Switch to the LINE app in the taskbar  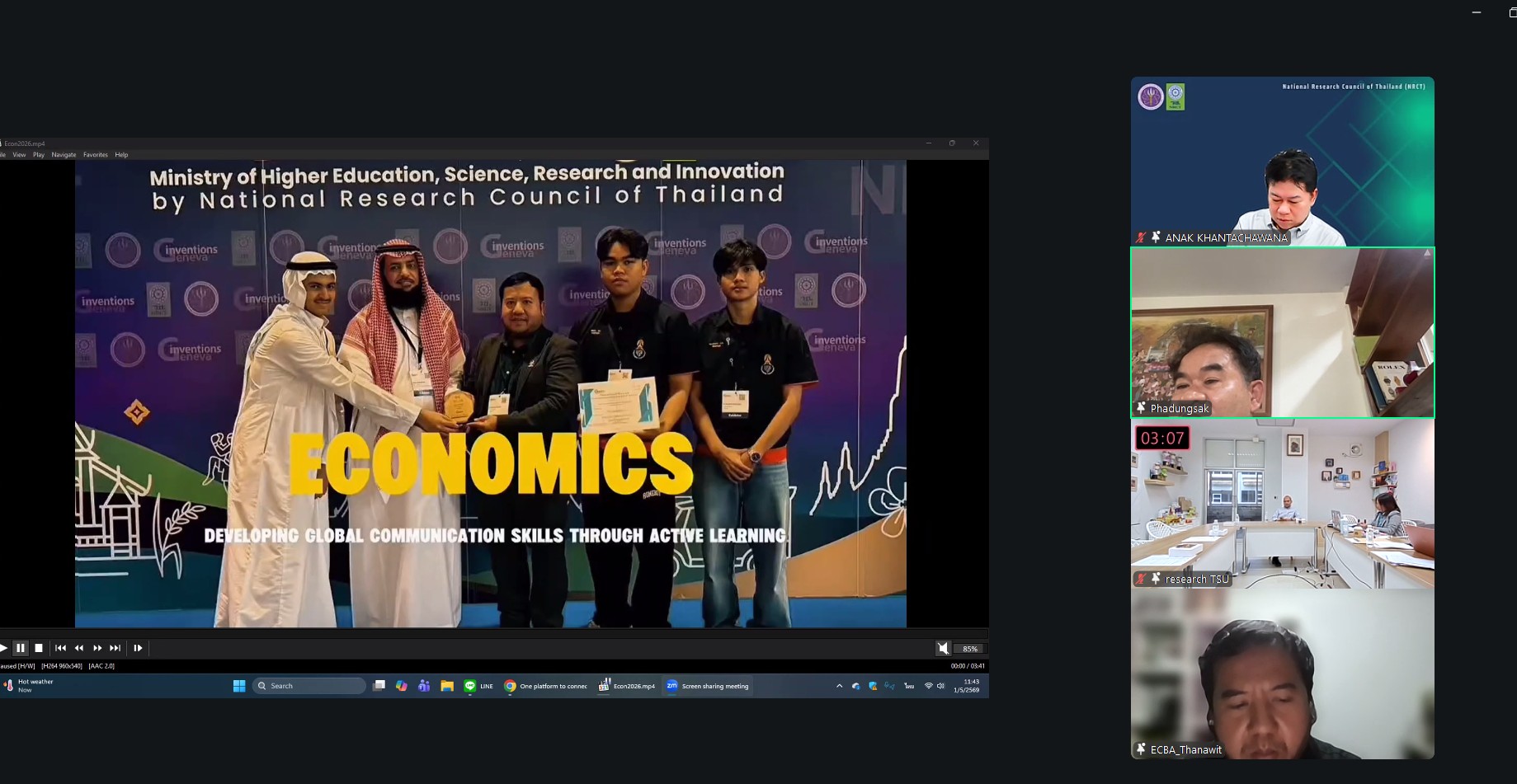click(478, 686)
